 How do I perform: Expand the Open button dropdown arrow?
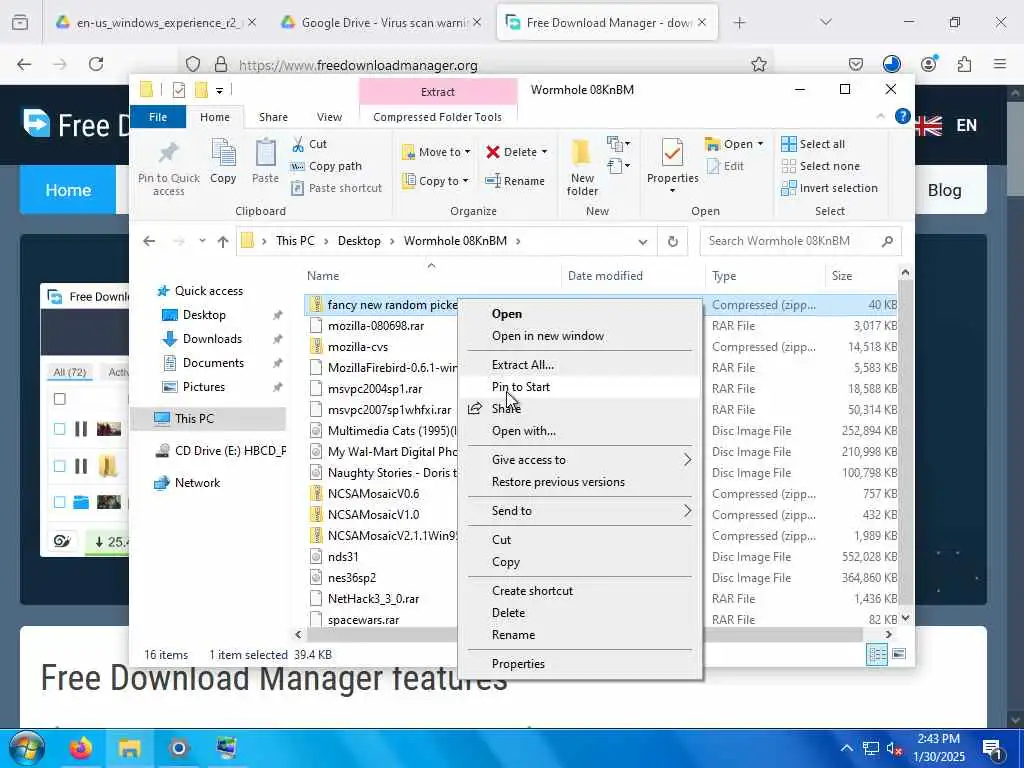(x=760, y=144)
